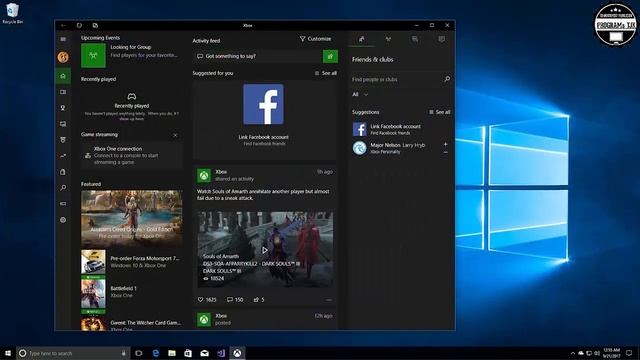Open Microsoft Edge from the taskbar

(x=156, y=353)
